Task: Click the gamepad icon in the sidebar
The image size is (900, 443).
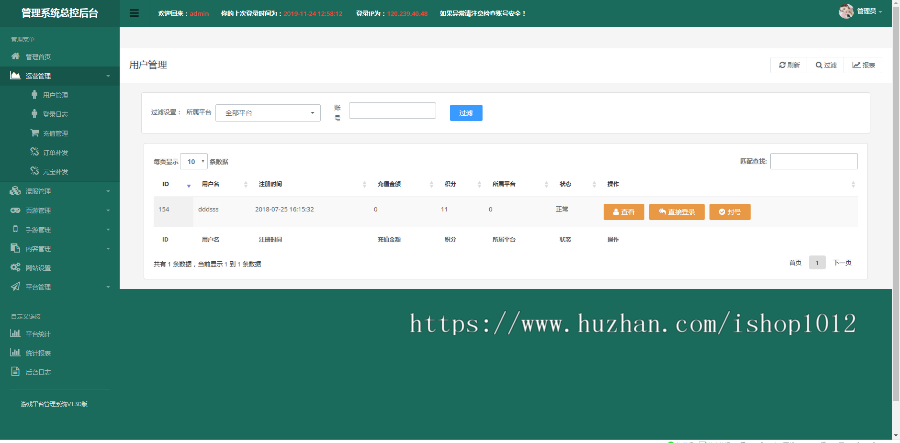Action: [15, 210]
